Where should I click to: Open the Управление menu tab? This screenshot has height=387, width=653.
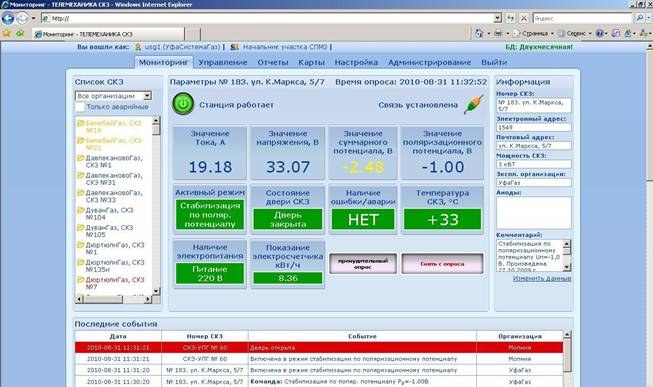223,62
